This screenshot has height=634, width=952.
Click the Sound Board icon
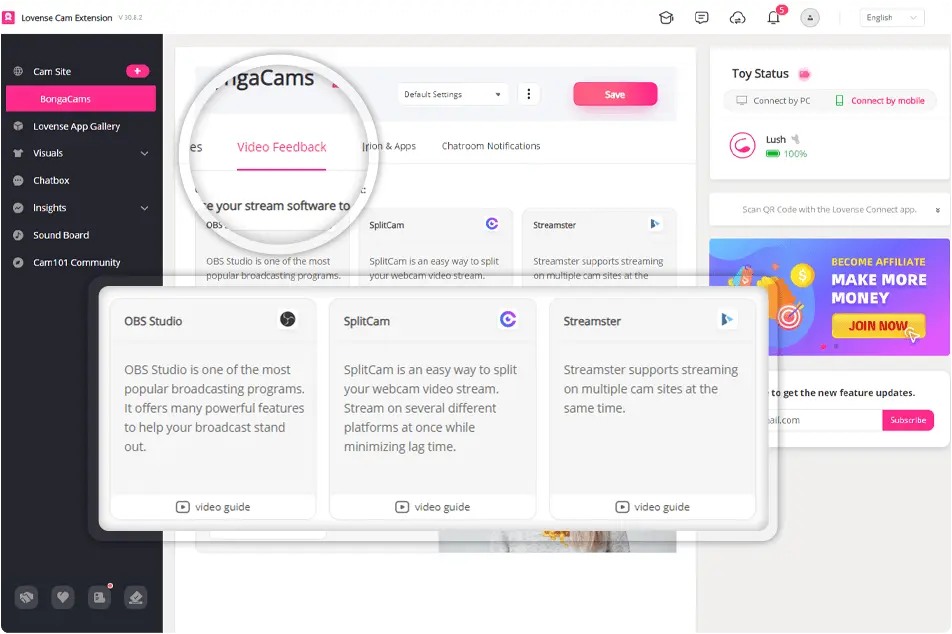(18, 235)
